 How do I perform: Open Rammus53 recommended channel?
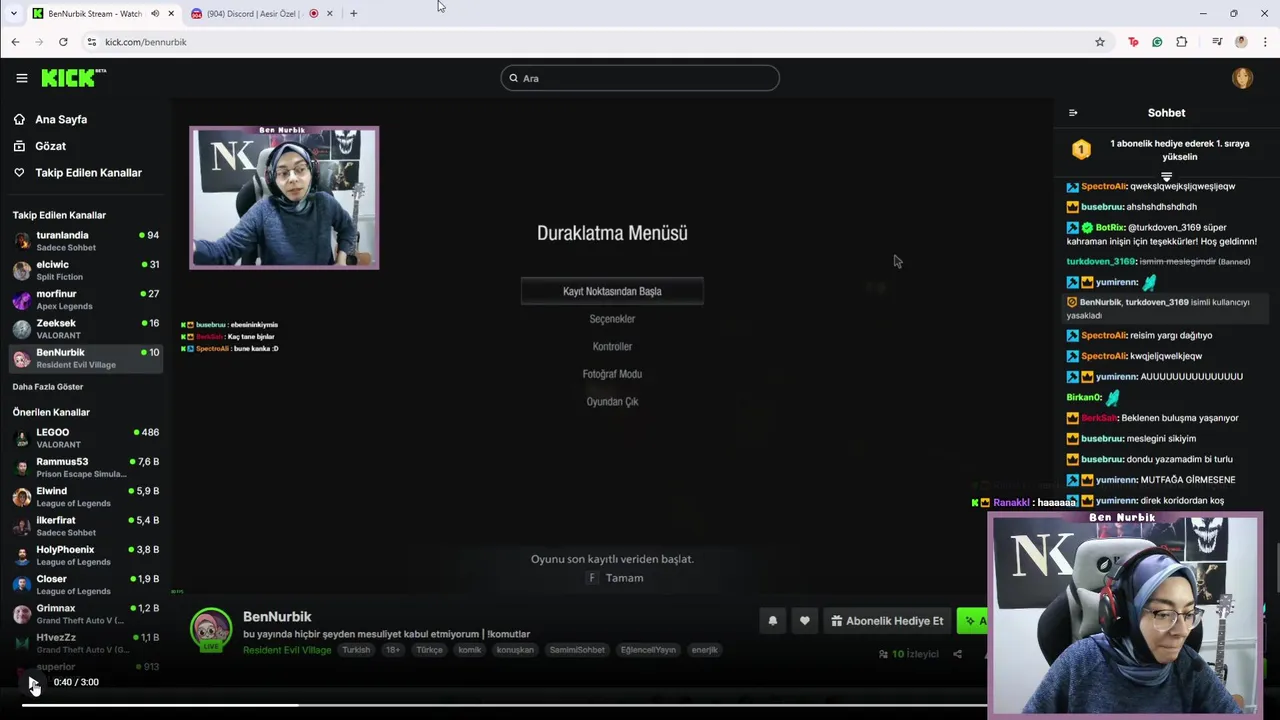(x=85, y=467)
